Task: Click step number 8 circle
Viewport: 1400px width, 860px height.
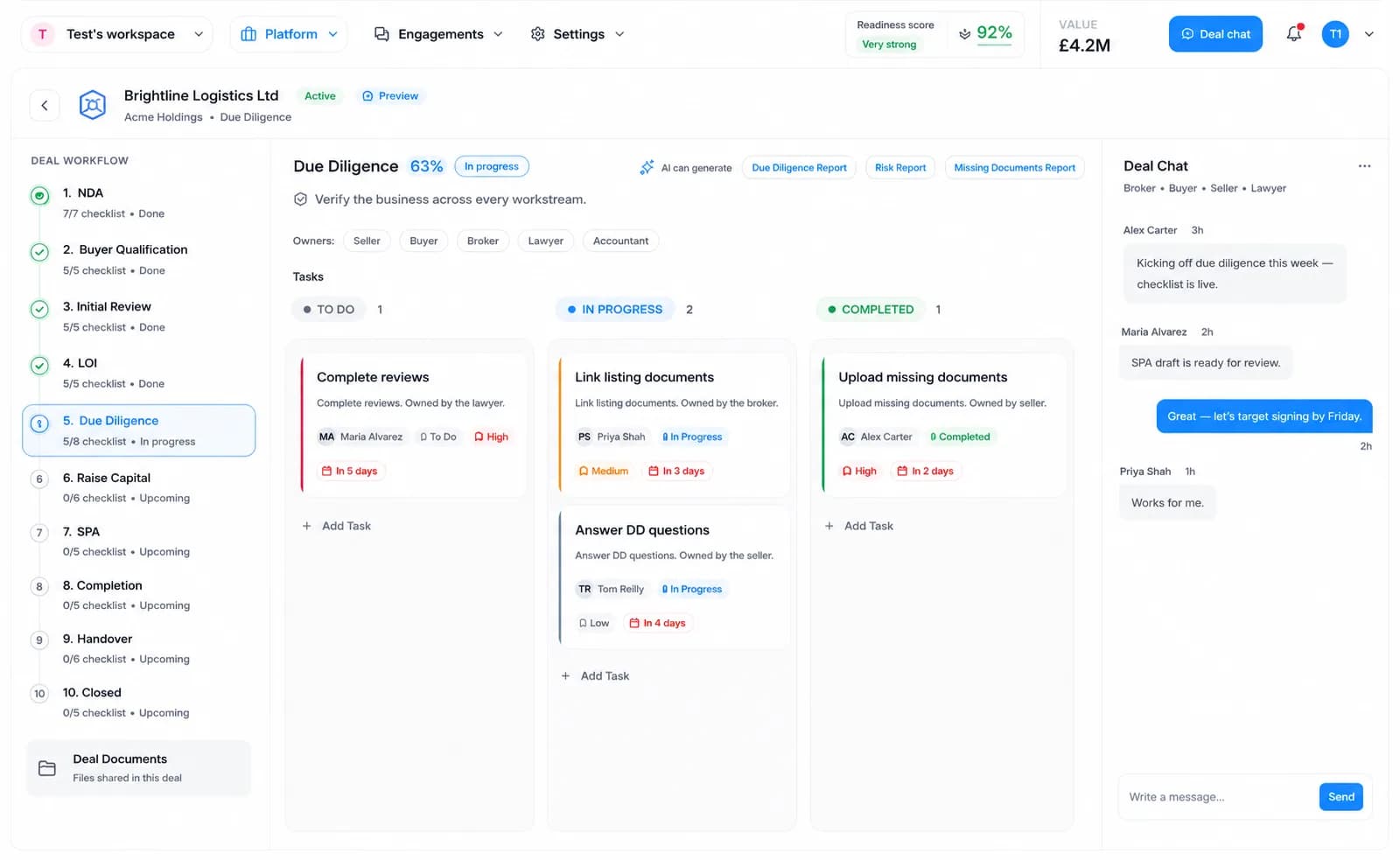Action: click(39, 586)
